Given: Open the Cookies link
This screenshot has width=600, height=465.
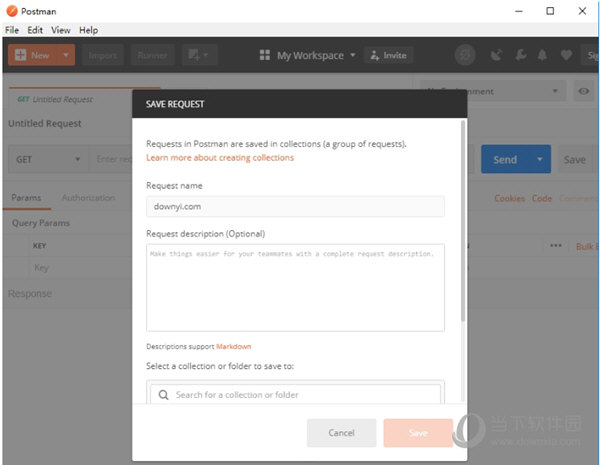Looking at the screenshot, I should pyautogui.click(x=509, y=198).
